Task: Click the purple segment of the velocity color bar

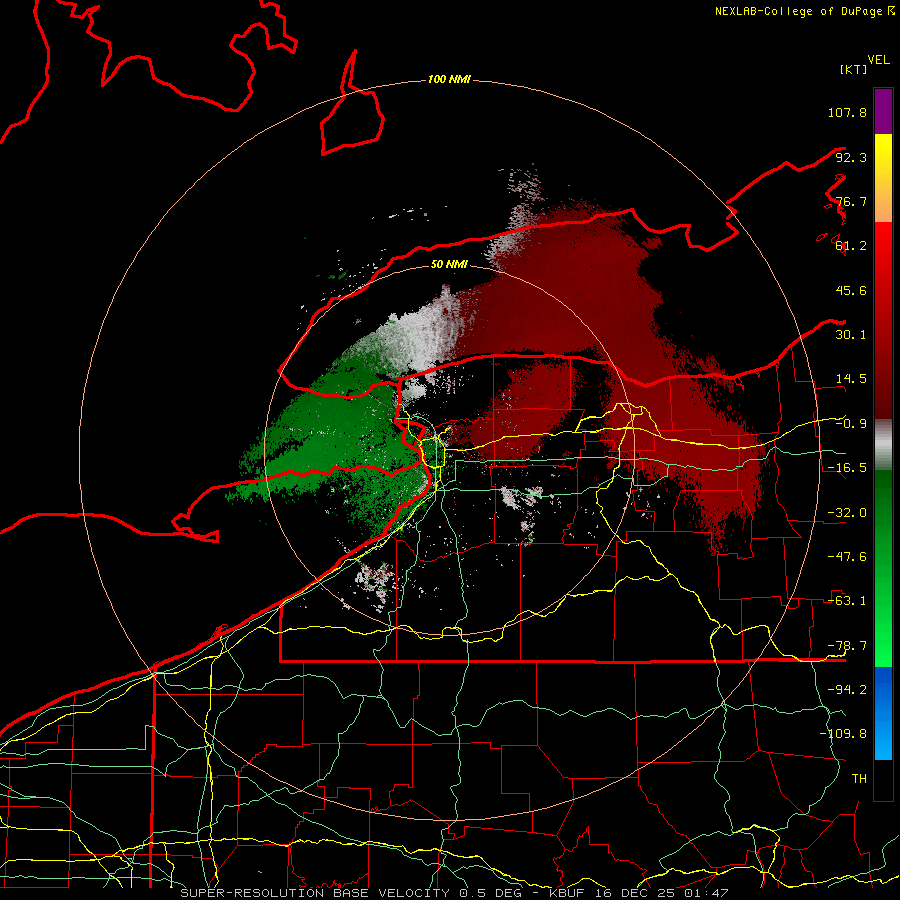Action: [883, 111]
